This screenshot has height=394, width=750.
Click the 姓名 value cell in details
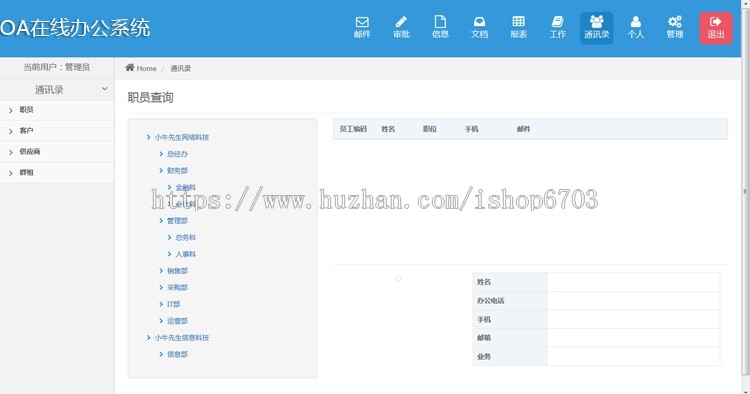633,282
